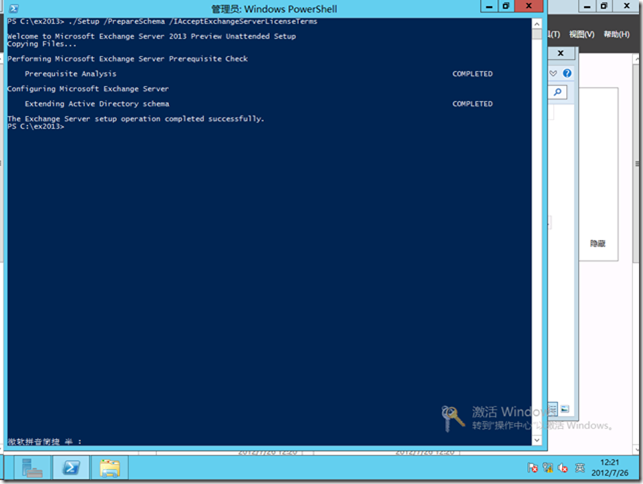643x484 pixels.
Task: Click COMPLETED status beside Extending Active Directory
Action: coord(472,104)
